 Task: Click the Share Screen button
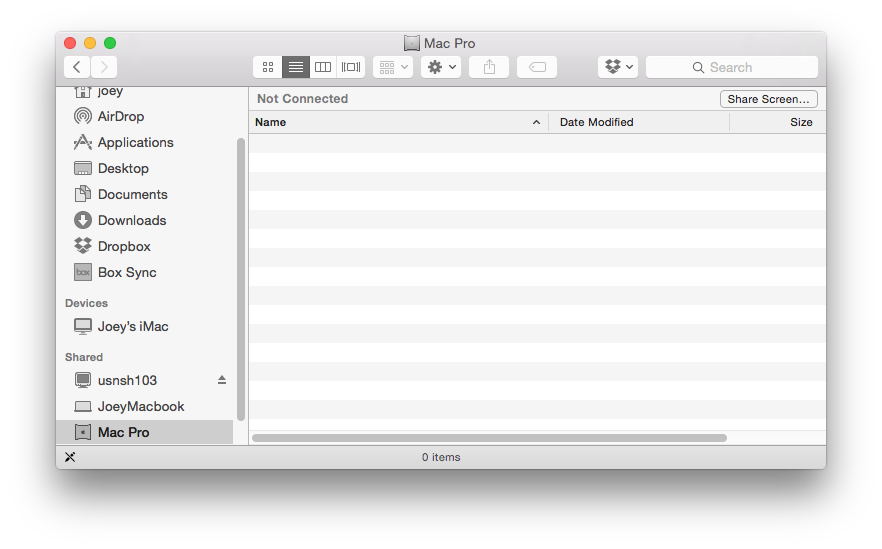(x=768, y=99)
